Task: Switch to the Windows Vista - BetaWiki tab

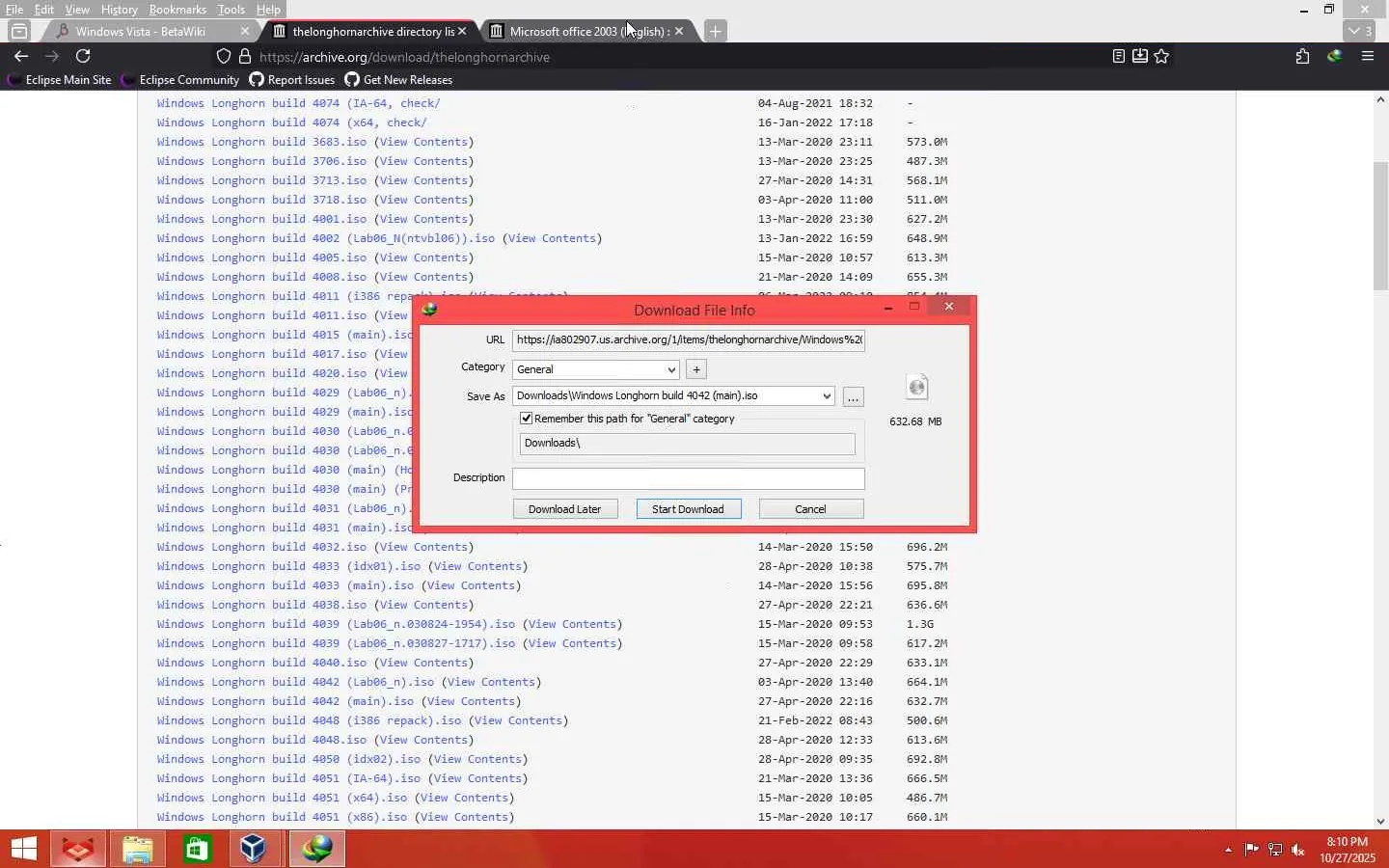Action: coord(141,31)
